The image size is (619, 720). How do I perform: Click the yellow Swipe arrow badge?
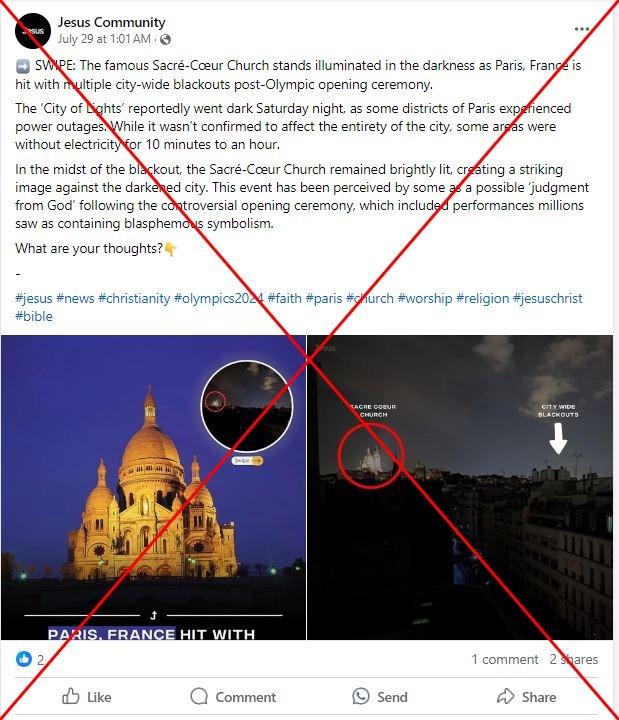(248, 460)
